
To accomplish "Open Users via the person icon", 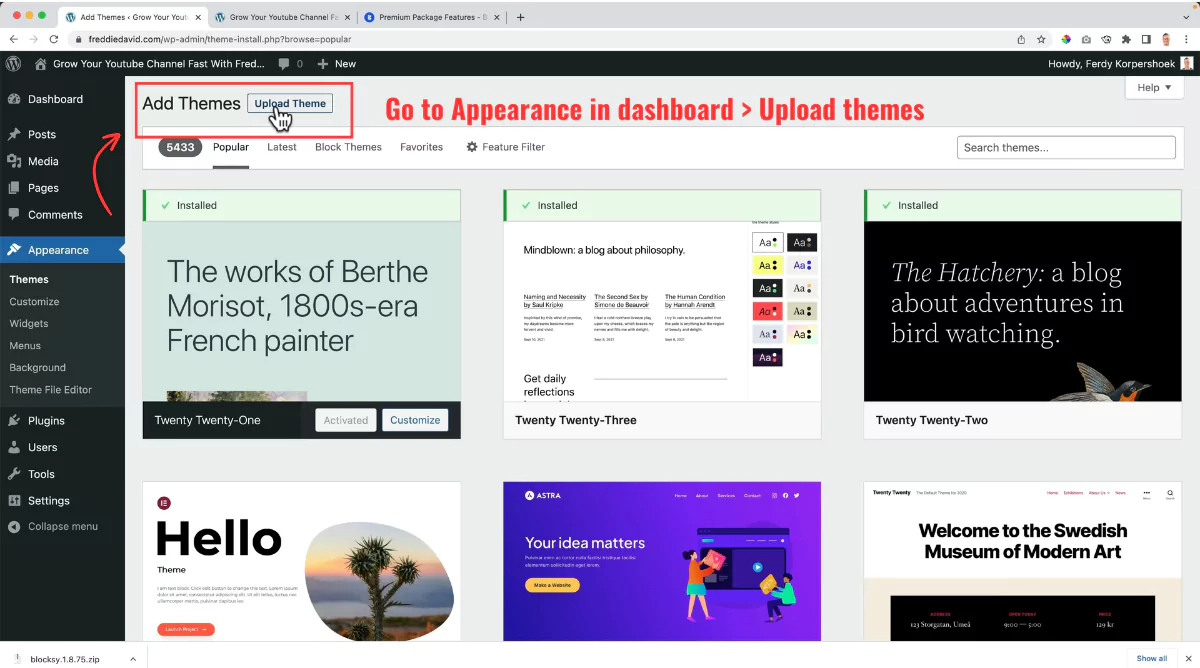I will pos(17,447).
